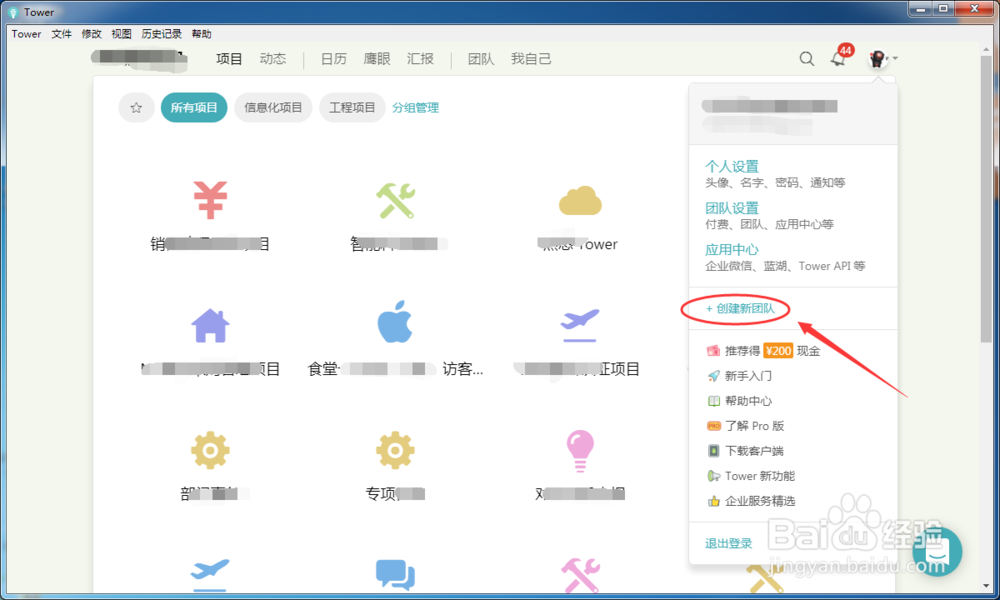The height and width of the screenshot is (600, 1000).
Task: Open the blue chat bubbles project icon
Action: pyautogui.click(x=395, y=574)
